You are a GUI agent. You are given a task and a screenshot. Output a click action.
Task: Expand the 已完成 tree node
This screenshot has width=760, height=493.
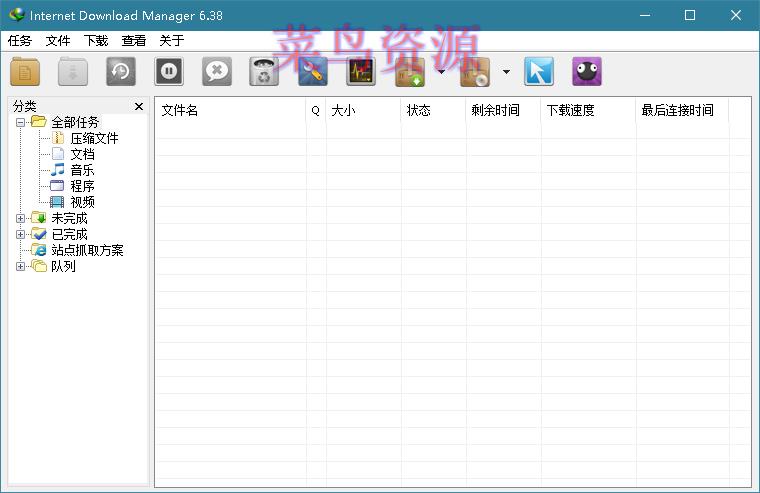click(x=20, y=234)
